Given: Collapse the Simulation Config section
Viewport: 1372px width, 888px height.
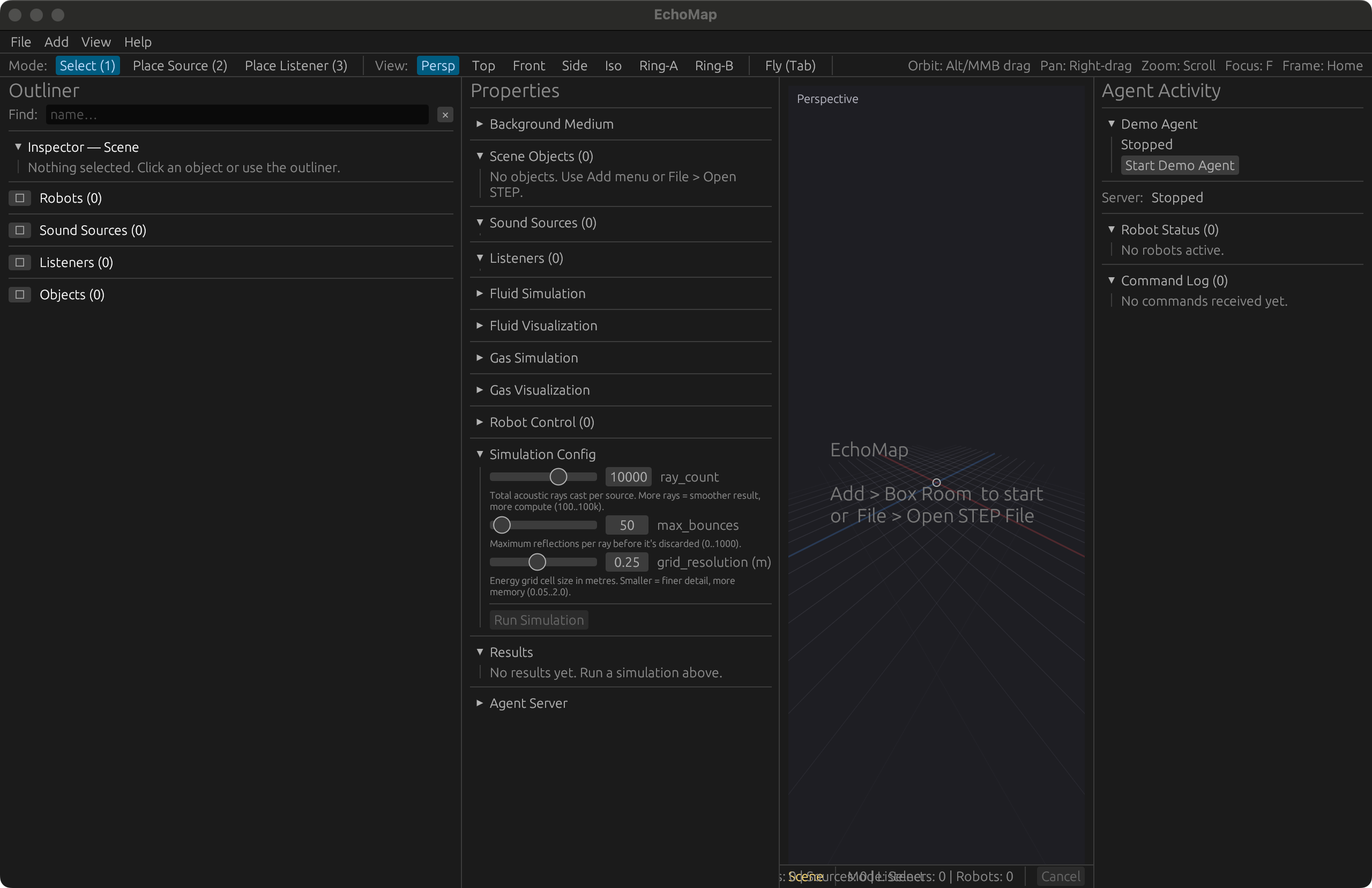Looking at the screenshot, I should (480, 454).
